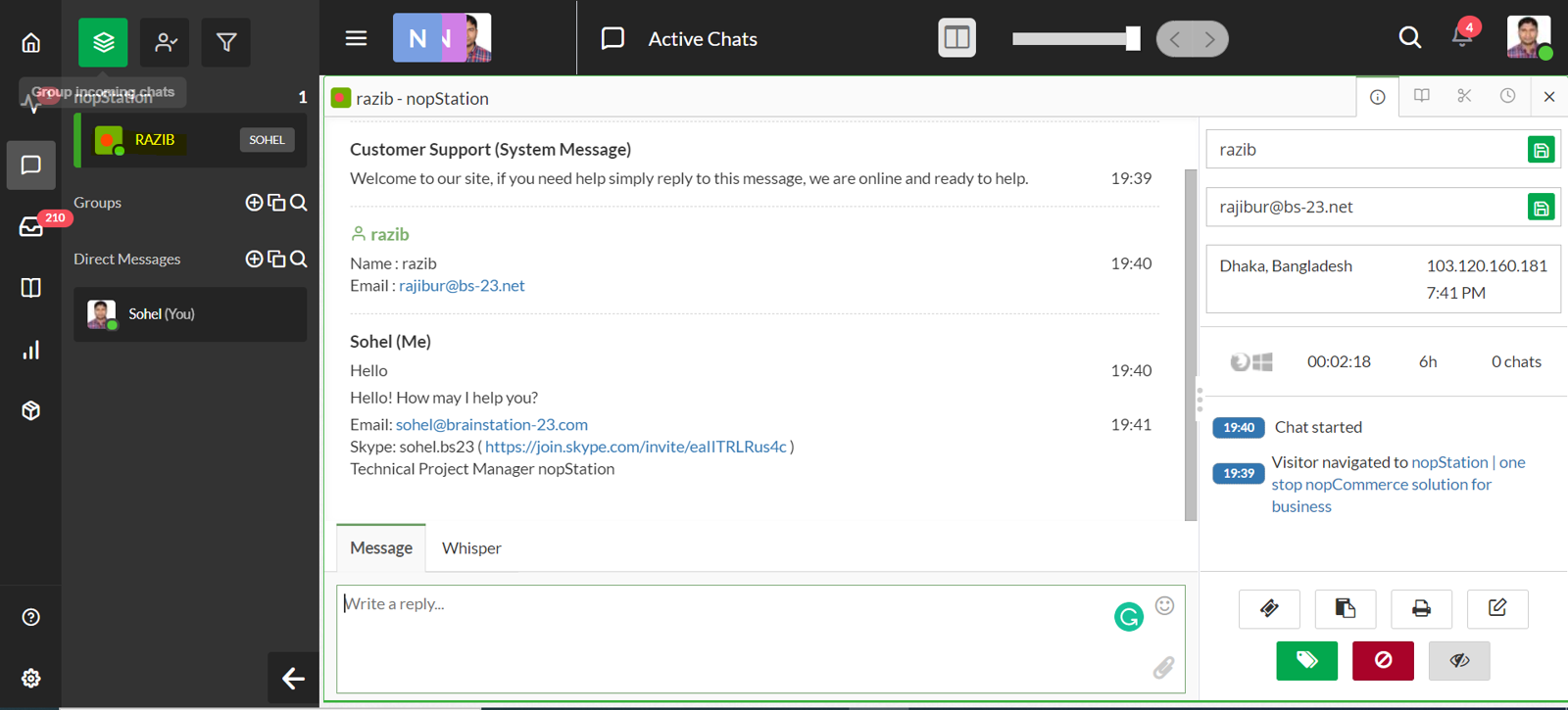Open the clock history tab

coord(1507,96)
